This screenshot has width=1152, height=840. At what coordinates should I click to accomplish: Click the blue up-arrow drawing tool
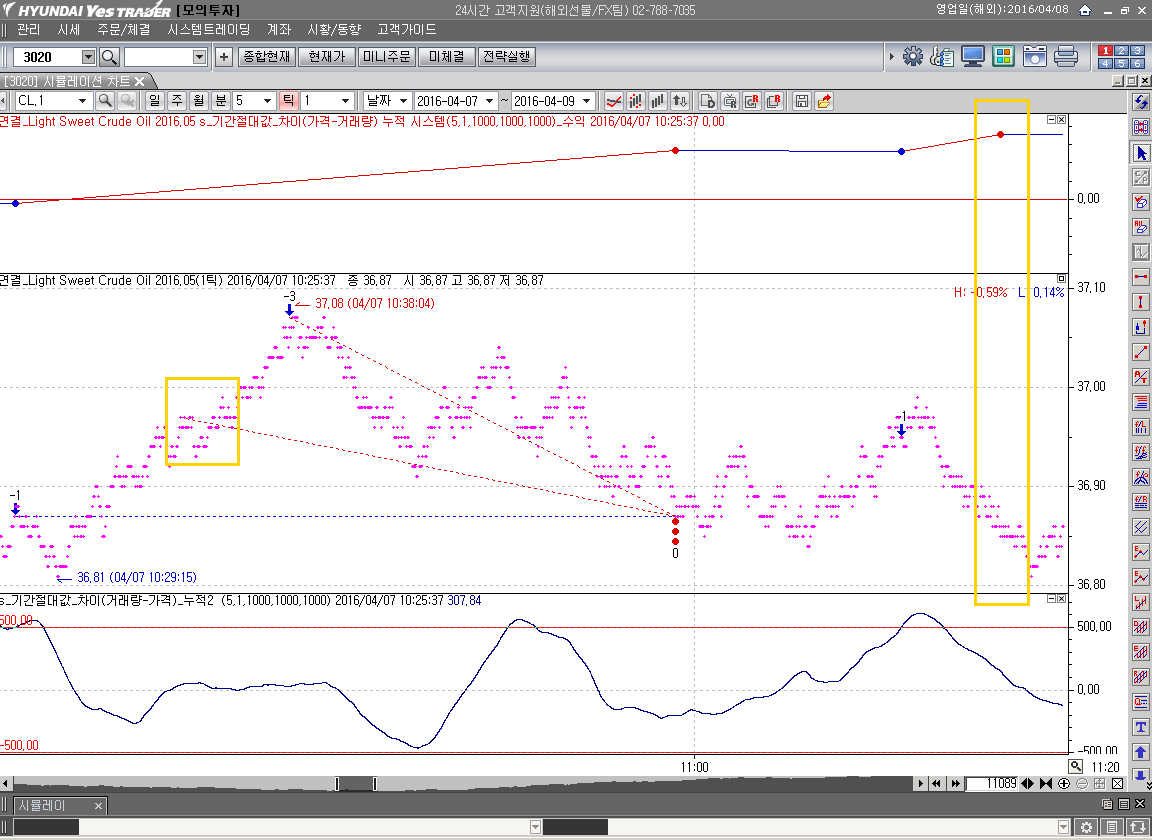(1141, 752)
